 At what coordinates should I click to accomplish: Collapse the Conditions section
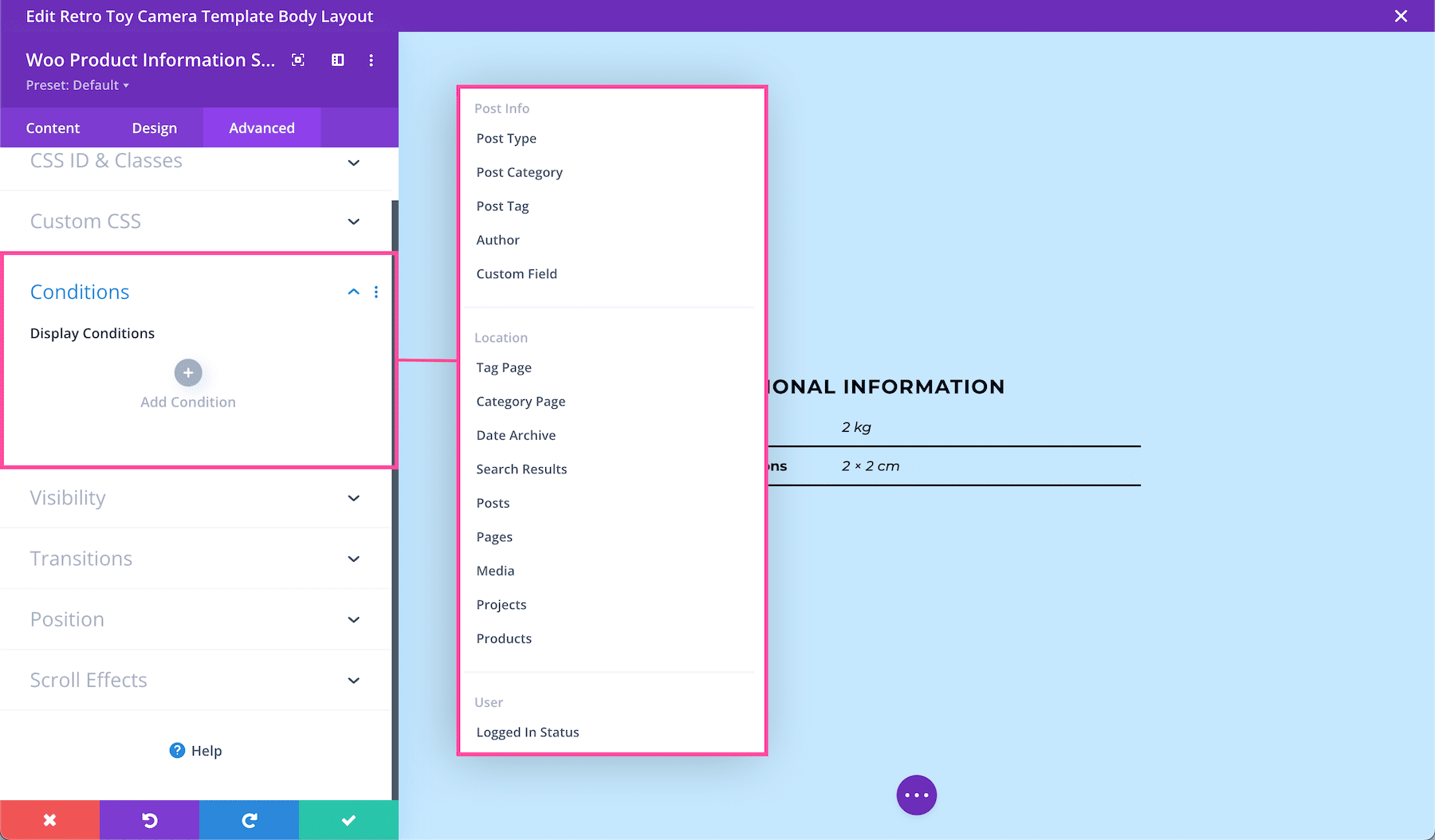point(353,292)
